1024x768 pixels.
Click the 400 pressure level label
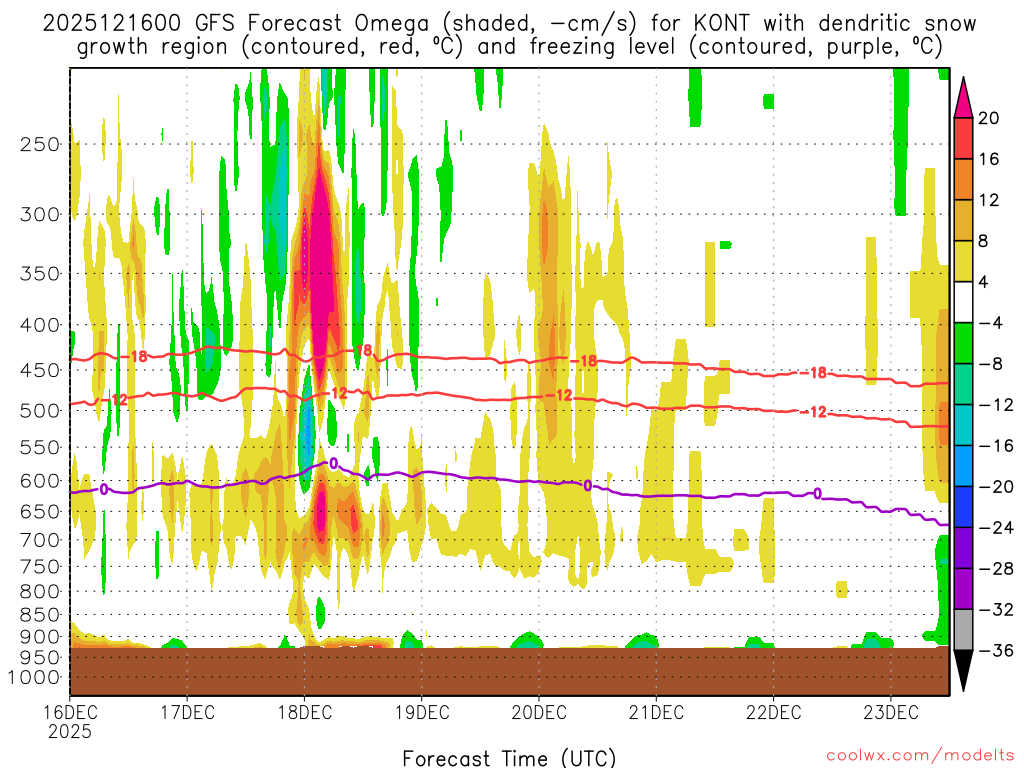(x=40, y=325)
